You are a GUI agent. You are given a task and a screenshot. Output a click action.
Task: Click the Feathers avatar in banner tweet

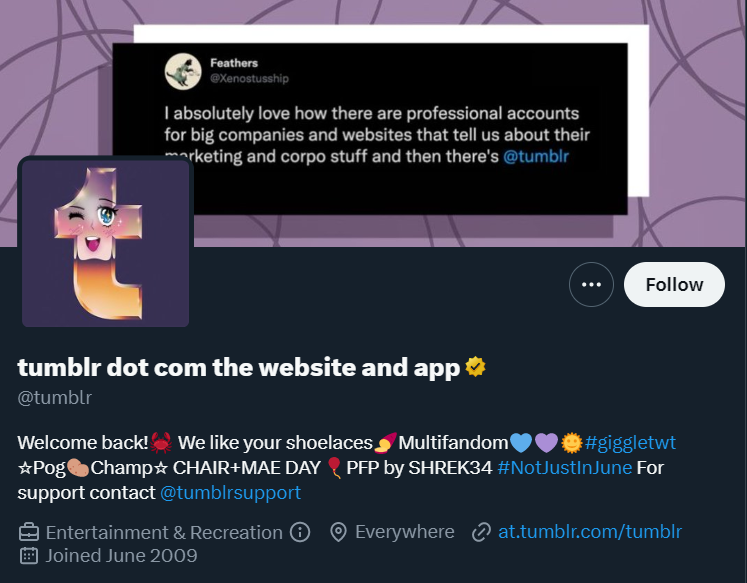(x=180, y=70)
